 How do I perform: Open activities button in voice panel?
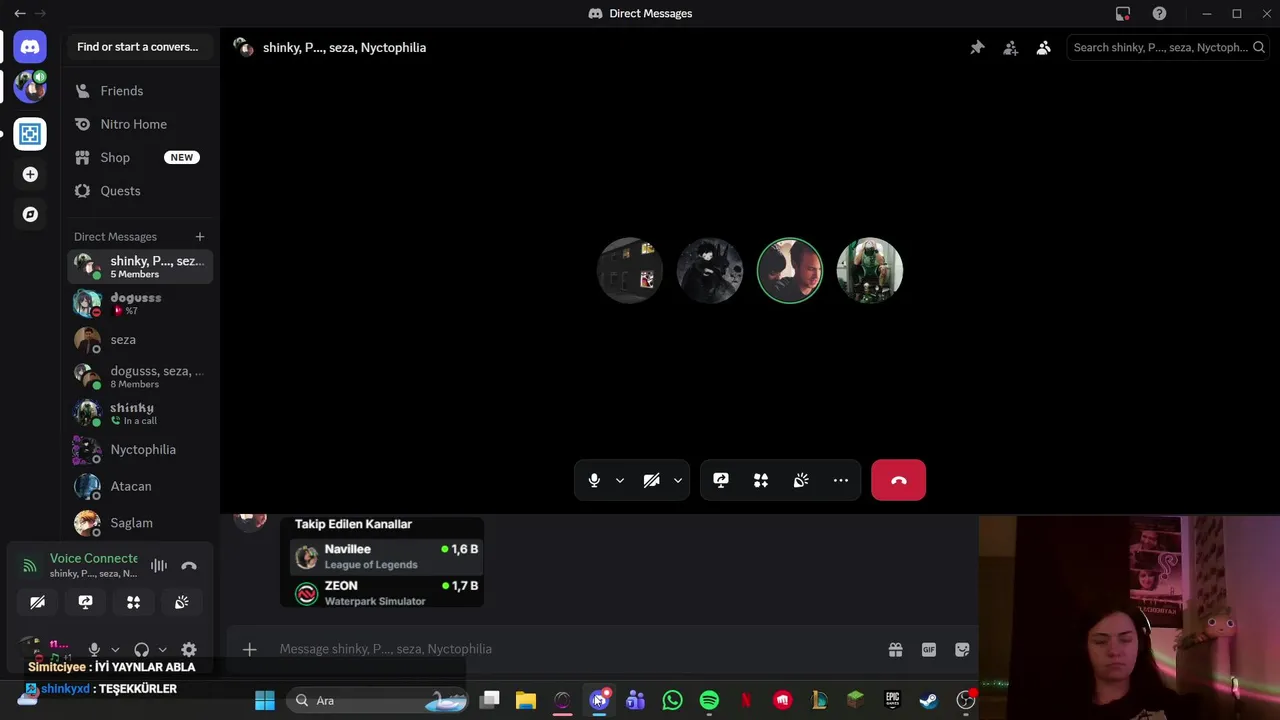coord(133,602)
